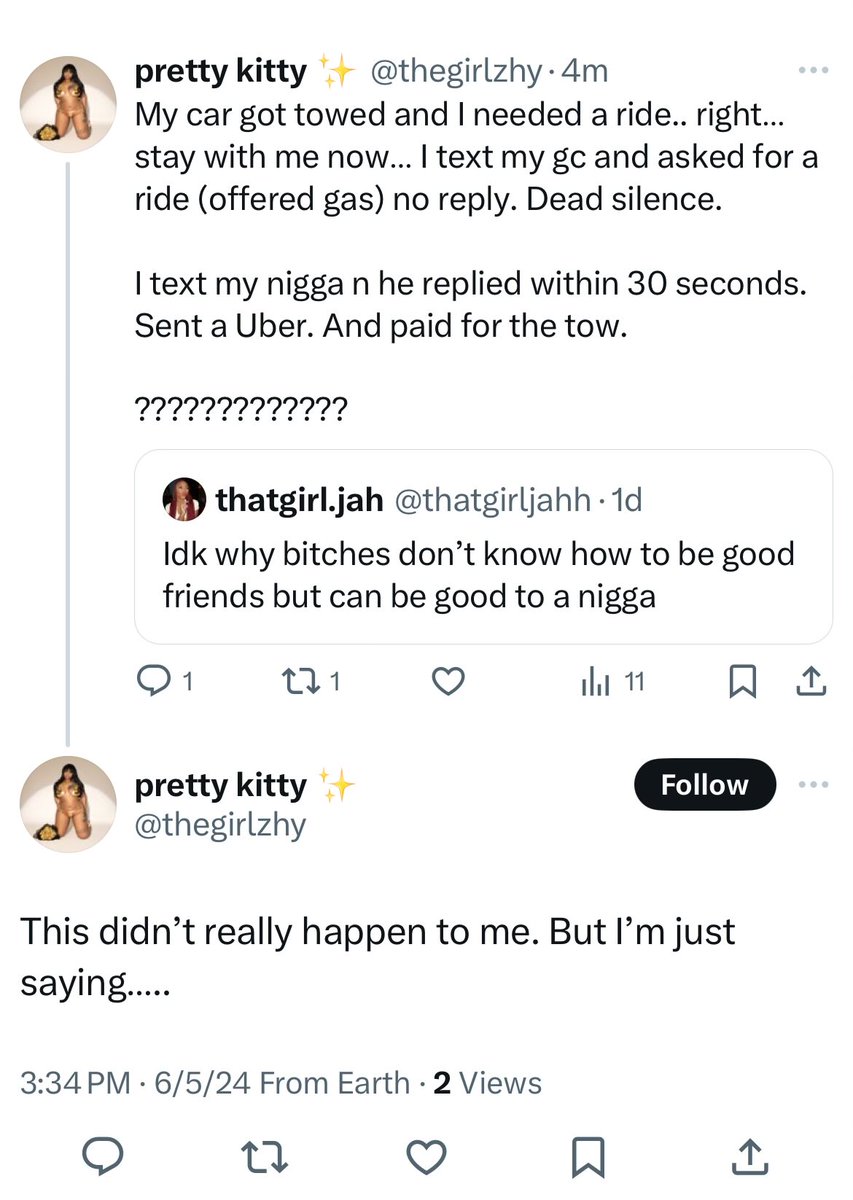Like the first tweet about the tow
The width and height of the screenshot is (853, 1200).
(x=450, y=682)
